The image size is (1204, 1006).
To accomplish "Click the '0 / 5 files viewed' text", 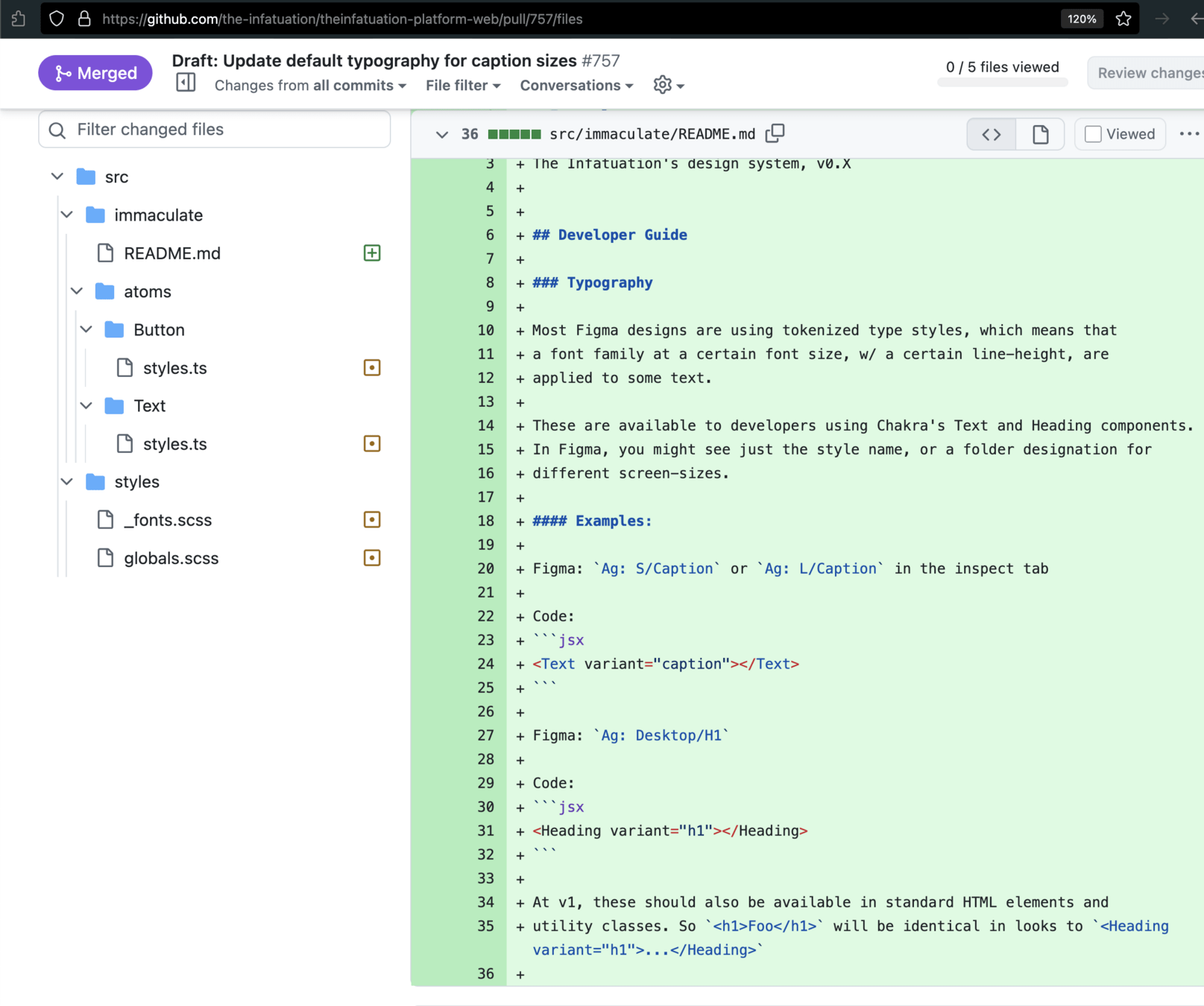I will 1003,67.
